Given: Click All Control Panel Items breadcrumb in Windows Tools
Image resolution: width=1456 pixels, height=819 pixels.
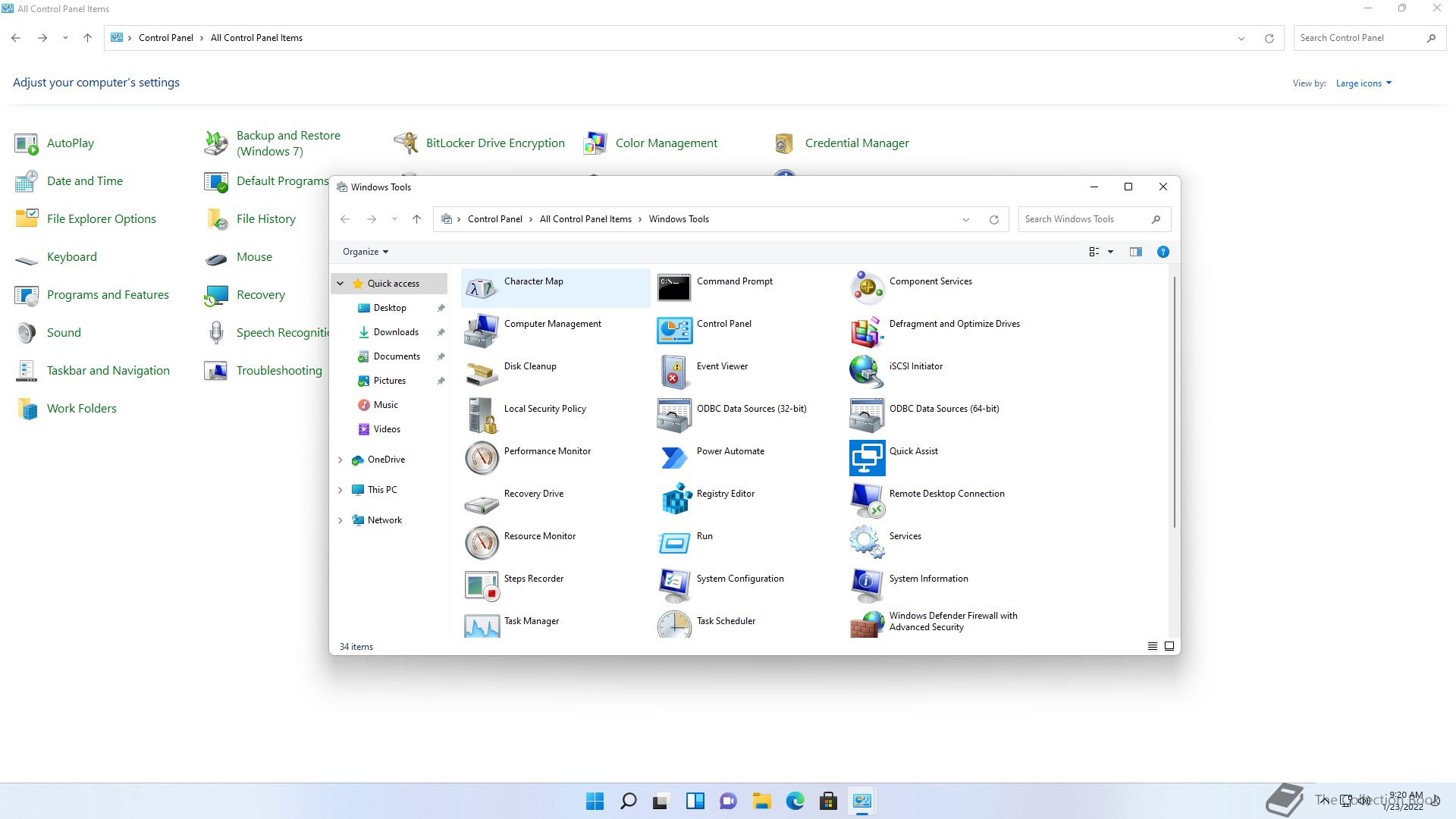Looking at the screenshot, I should click(585, 219).
